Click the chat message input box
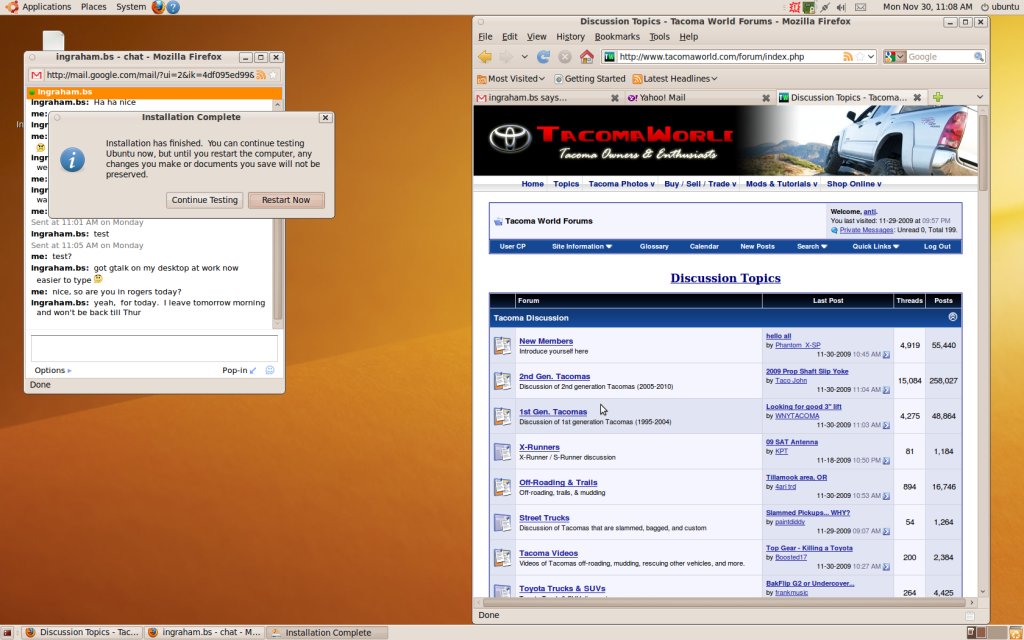Screen dimensions: 1024x640 (x=154, y=348)
